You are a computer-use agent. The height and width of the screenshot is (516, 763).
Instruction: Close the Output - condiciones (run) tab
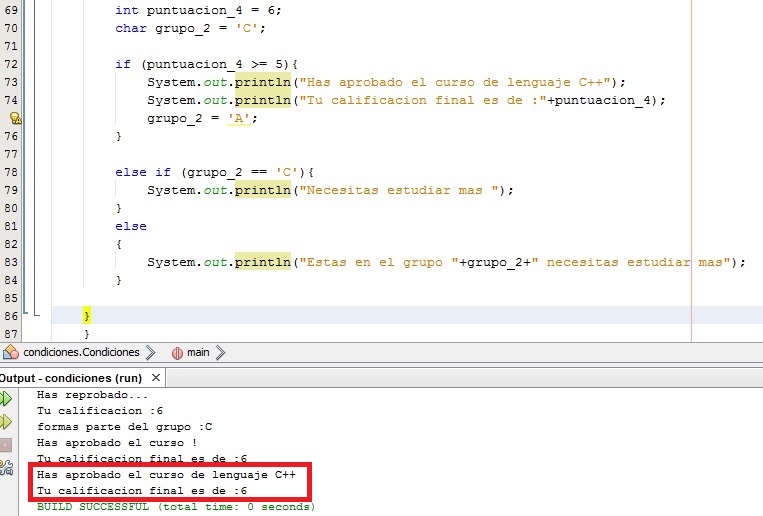pyautogui.click(x=156, y=378)
